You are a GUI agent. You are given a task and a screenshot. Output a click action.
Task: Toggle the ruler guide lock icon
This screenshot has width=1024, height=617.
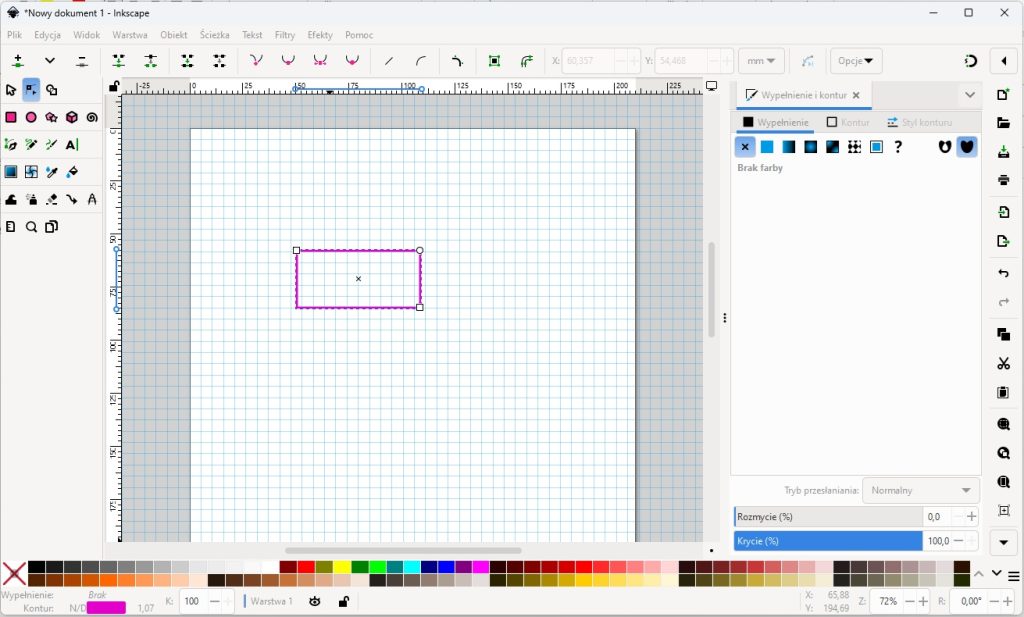click(114, 86)
